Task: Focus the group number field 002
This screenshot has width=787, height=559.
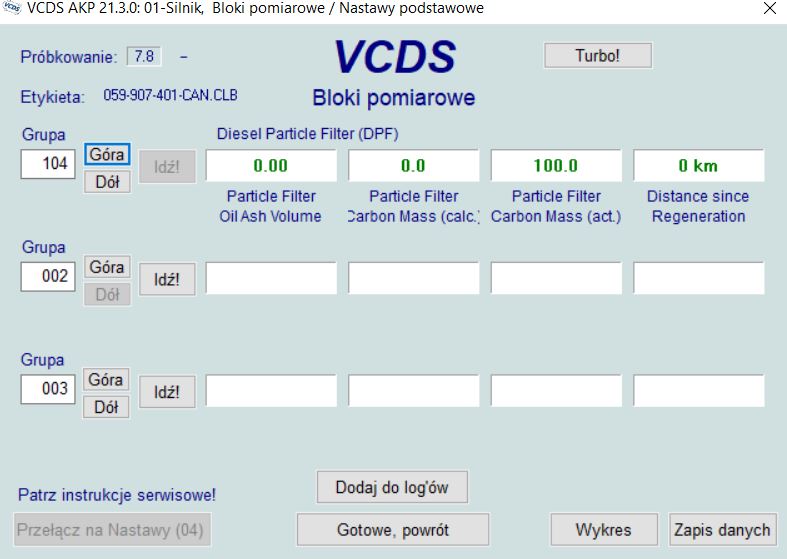Action: click(x=48, y=276)
